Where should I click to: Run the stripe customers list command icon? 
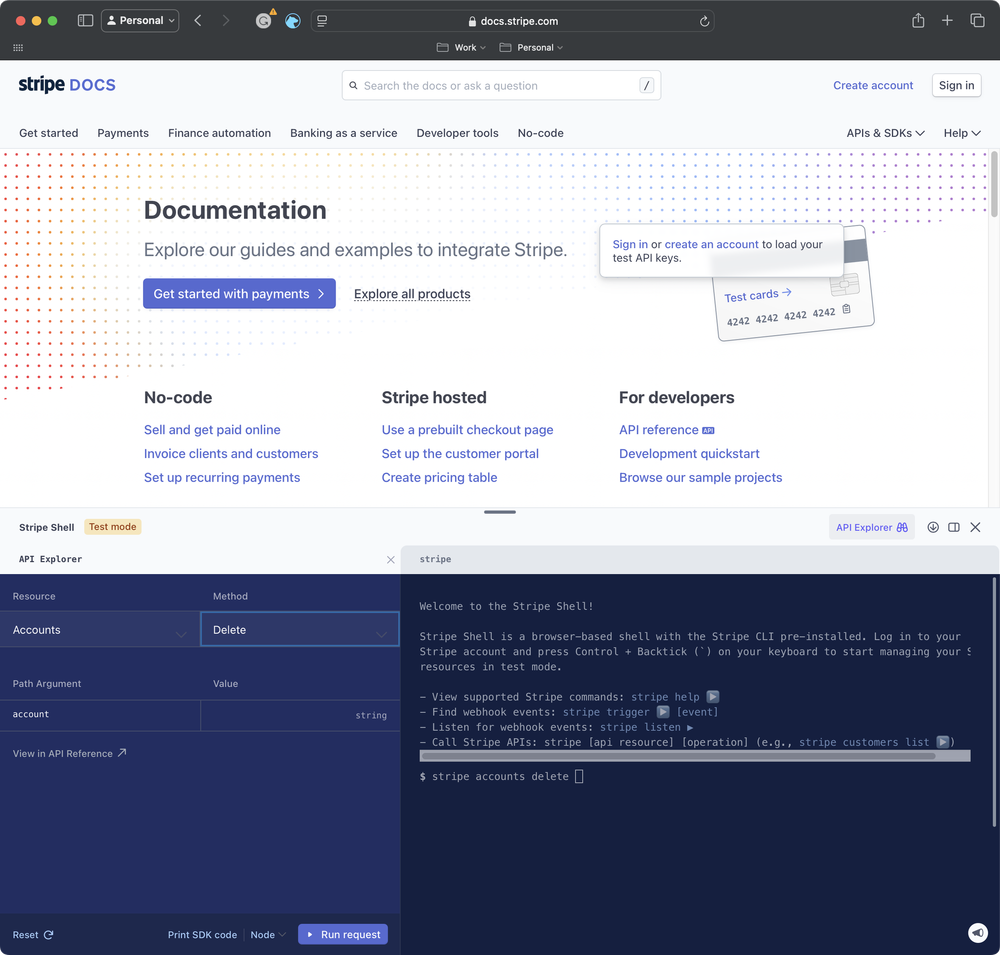[x=943, y=742]
